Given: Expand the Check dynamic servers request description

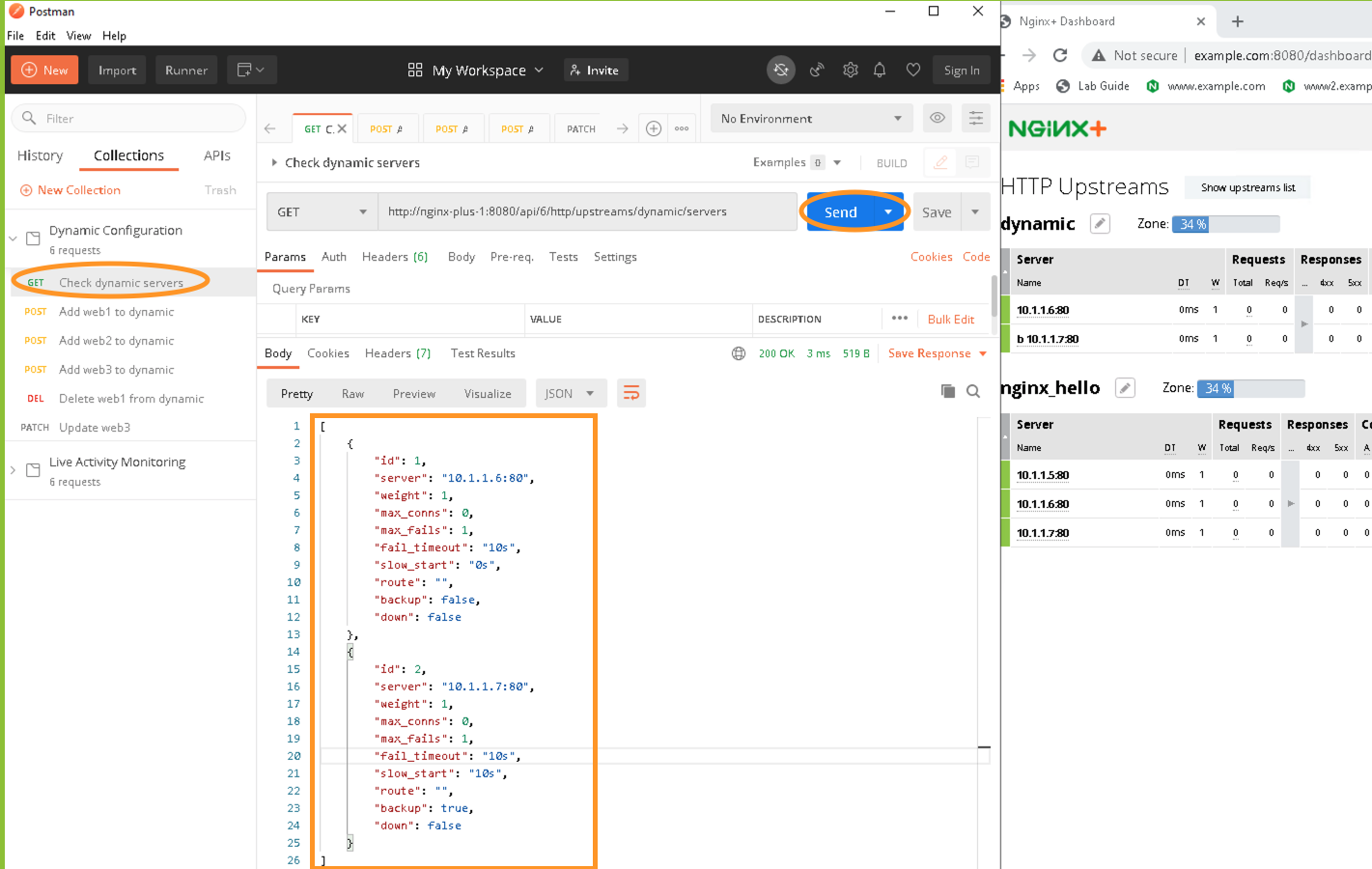Looking at the screenshot, I should [274, 162].
